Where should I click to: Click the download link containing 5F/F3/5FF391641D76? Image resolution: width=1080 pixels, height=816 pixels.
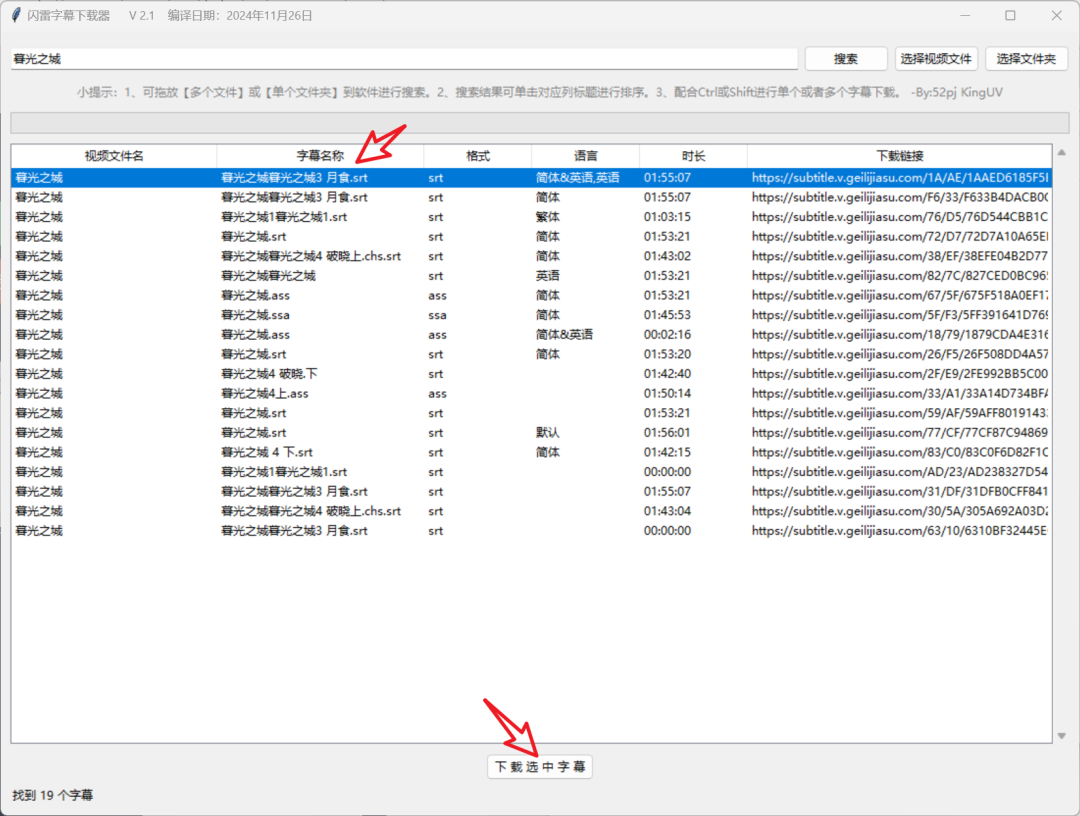(x=900, y=315)
